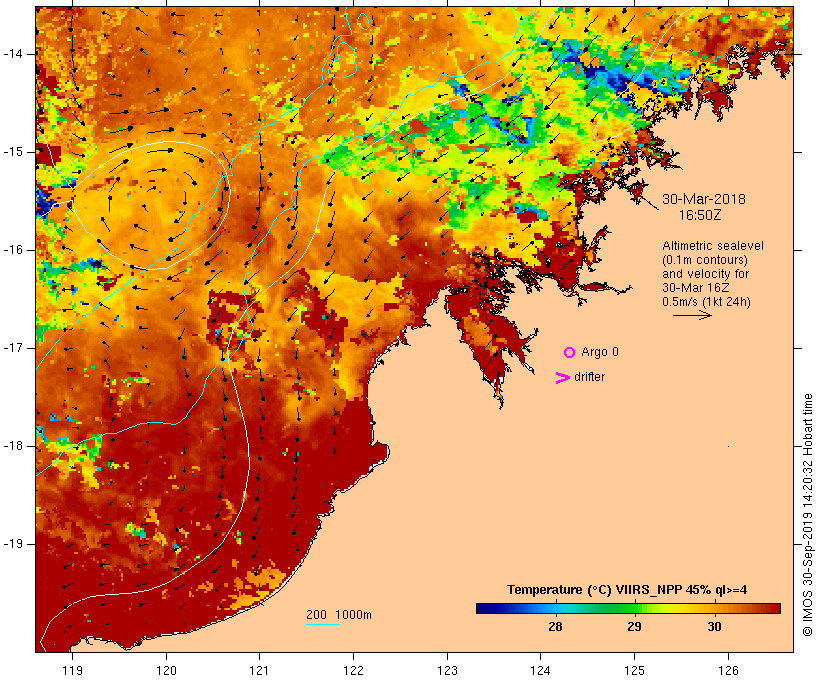This screenshot has width=820, height=680.
Task: Click the magenta Argo circle legend symbol
Action: [x=570, y=353]
